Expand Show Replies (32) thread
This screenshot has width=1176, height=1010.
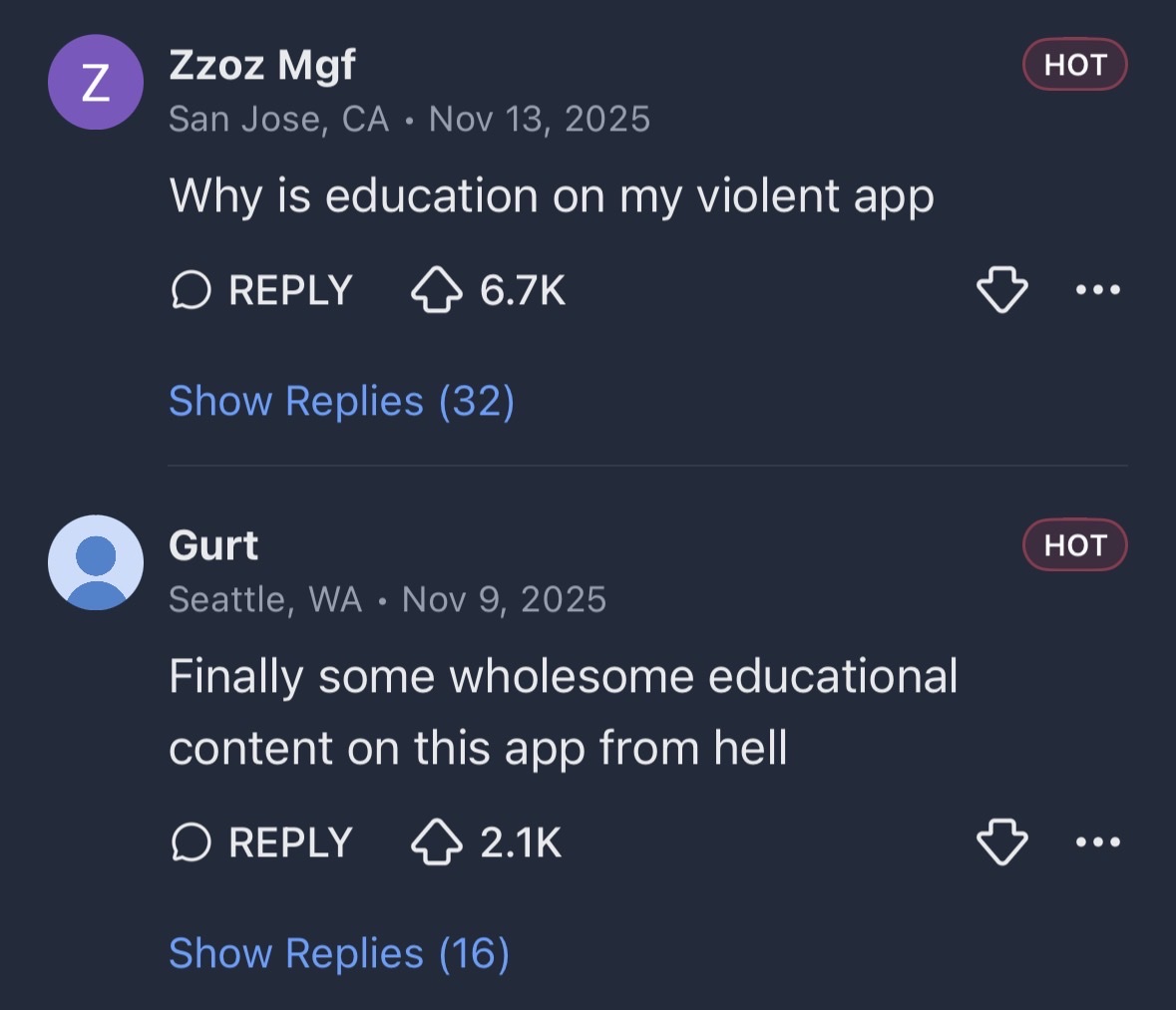click(341, 401)
